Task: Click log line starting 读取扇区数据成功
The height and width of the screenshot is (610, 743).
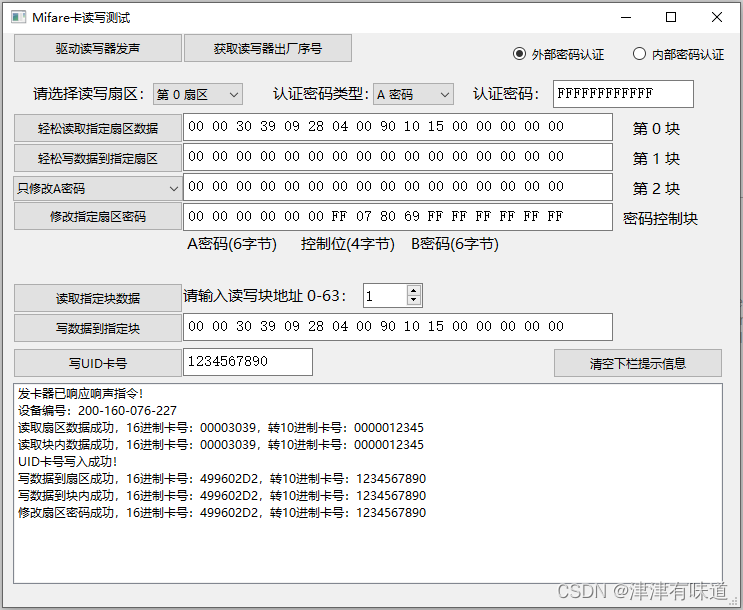Action: coord(221,428)
